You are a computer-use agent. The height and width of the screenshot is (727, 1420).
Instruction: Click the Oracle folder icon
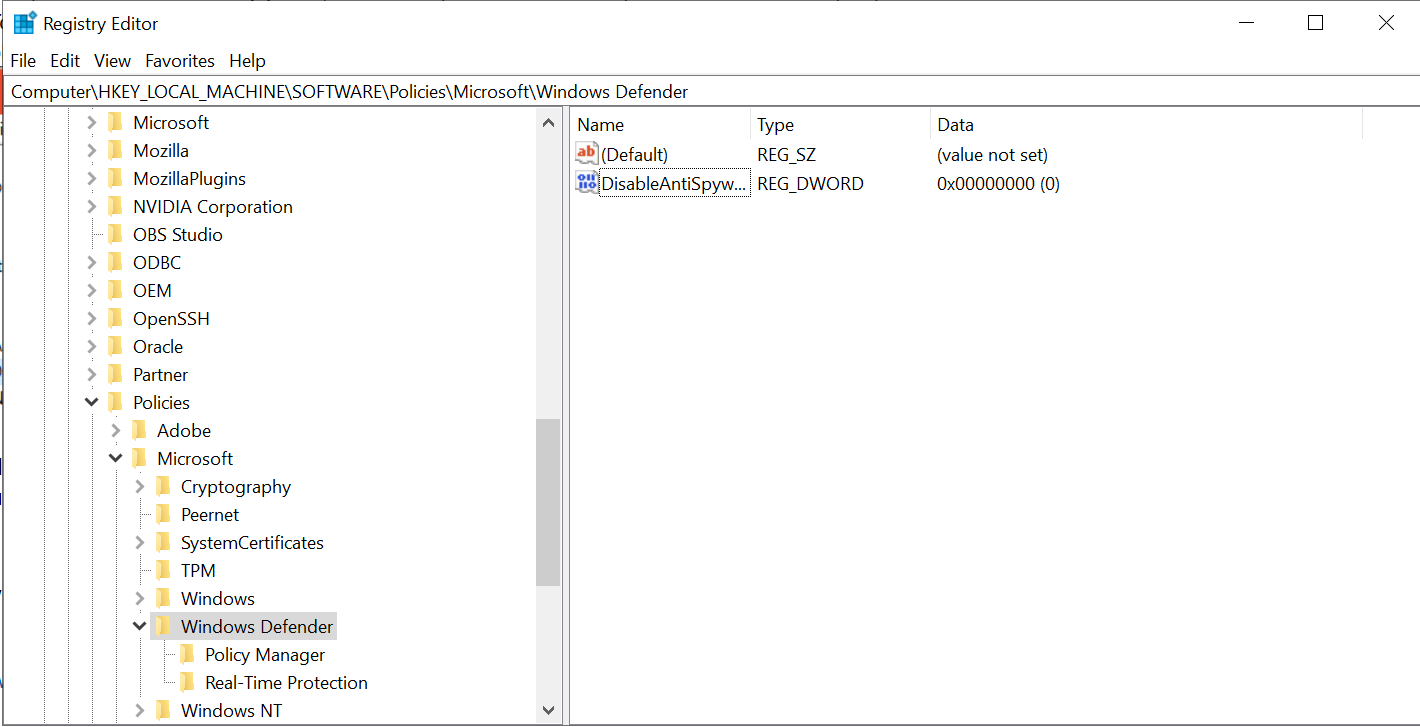click(x=115, y=347)
